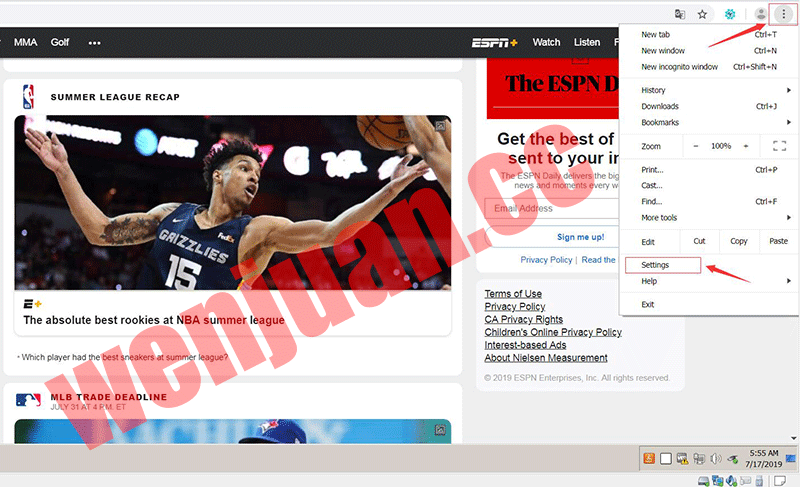
Task: Open the Downloads menu entry
Action: 660,106
